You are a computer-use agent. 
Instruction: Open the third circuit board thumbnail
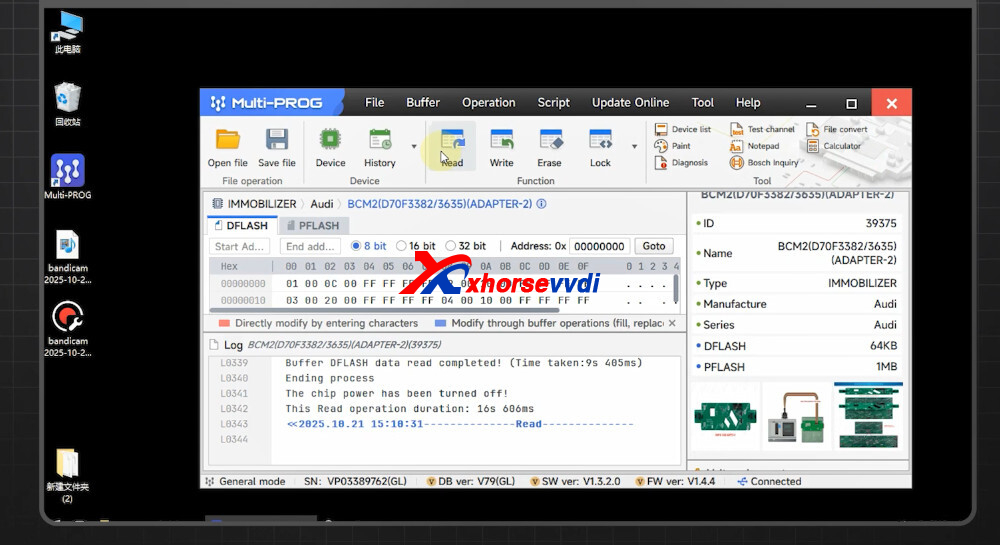click(868, 417)
